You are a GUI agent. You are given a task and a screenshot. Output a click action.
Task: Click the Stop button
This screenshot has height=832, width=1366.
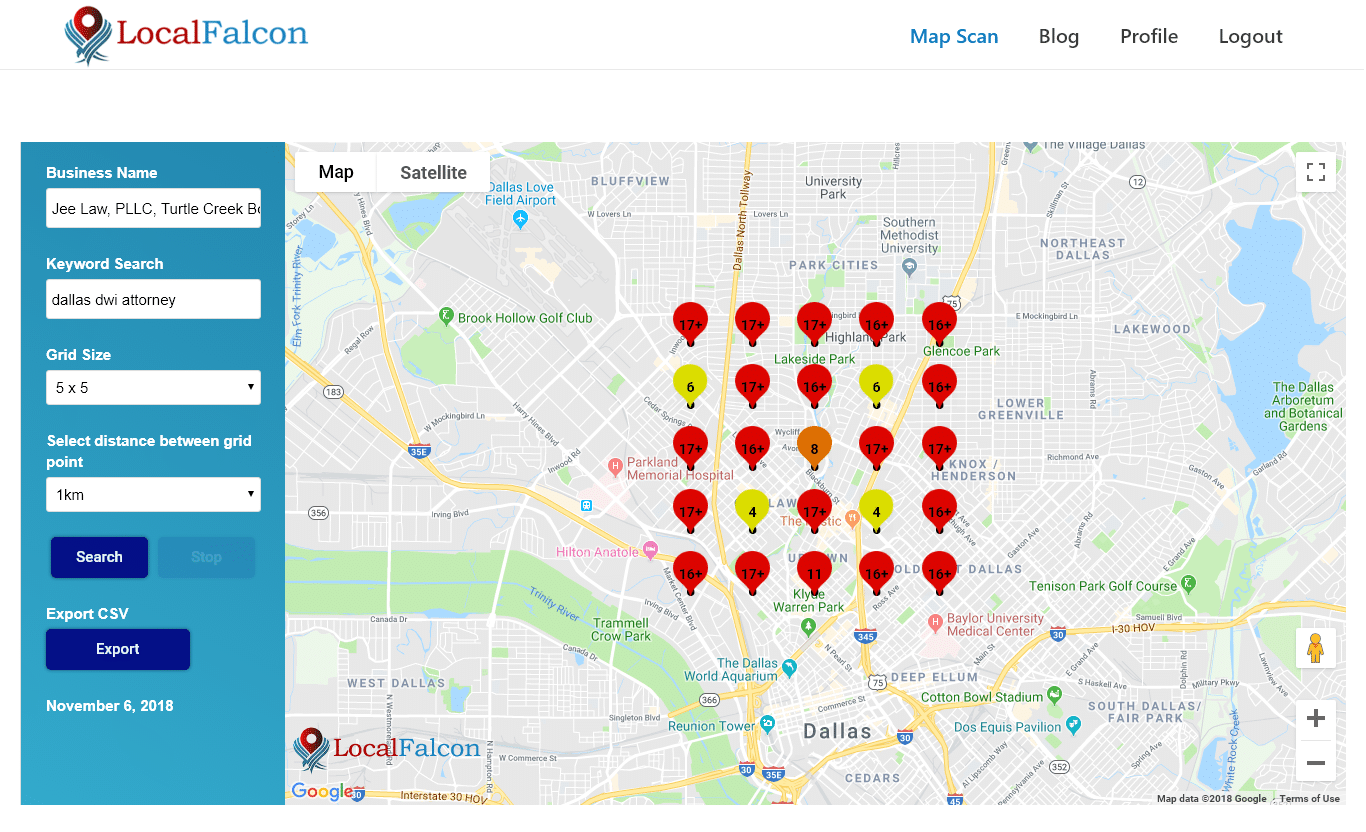pyautogui.click(x=206, y=557)
